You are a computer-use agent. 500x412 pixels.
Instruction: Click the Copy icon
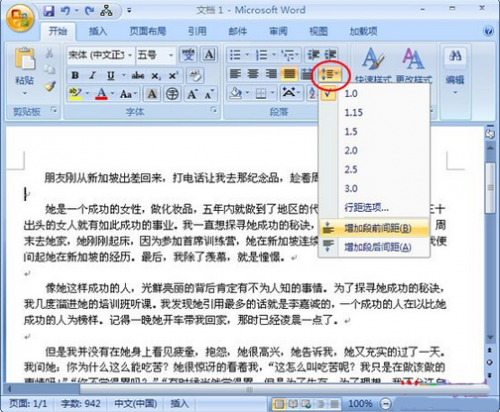point(49,69)
